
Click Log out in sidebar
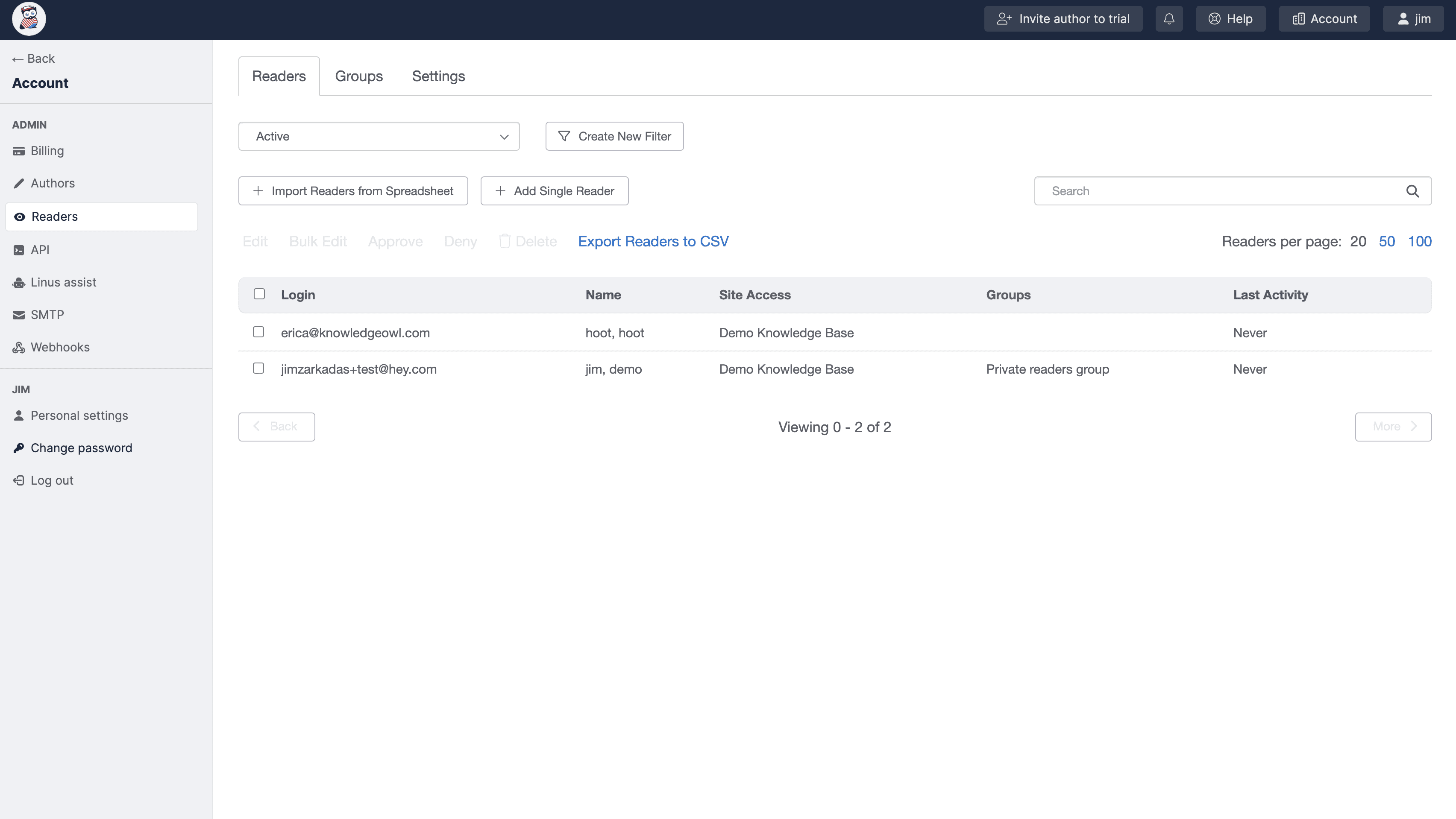(x=51, y=481)
